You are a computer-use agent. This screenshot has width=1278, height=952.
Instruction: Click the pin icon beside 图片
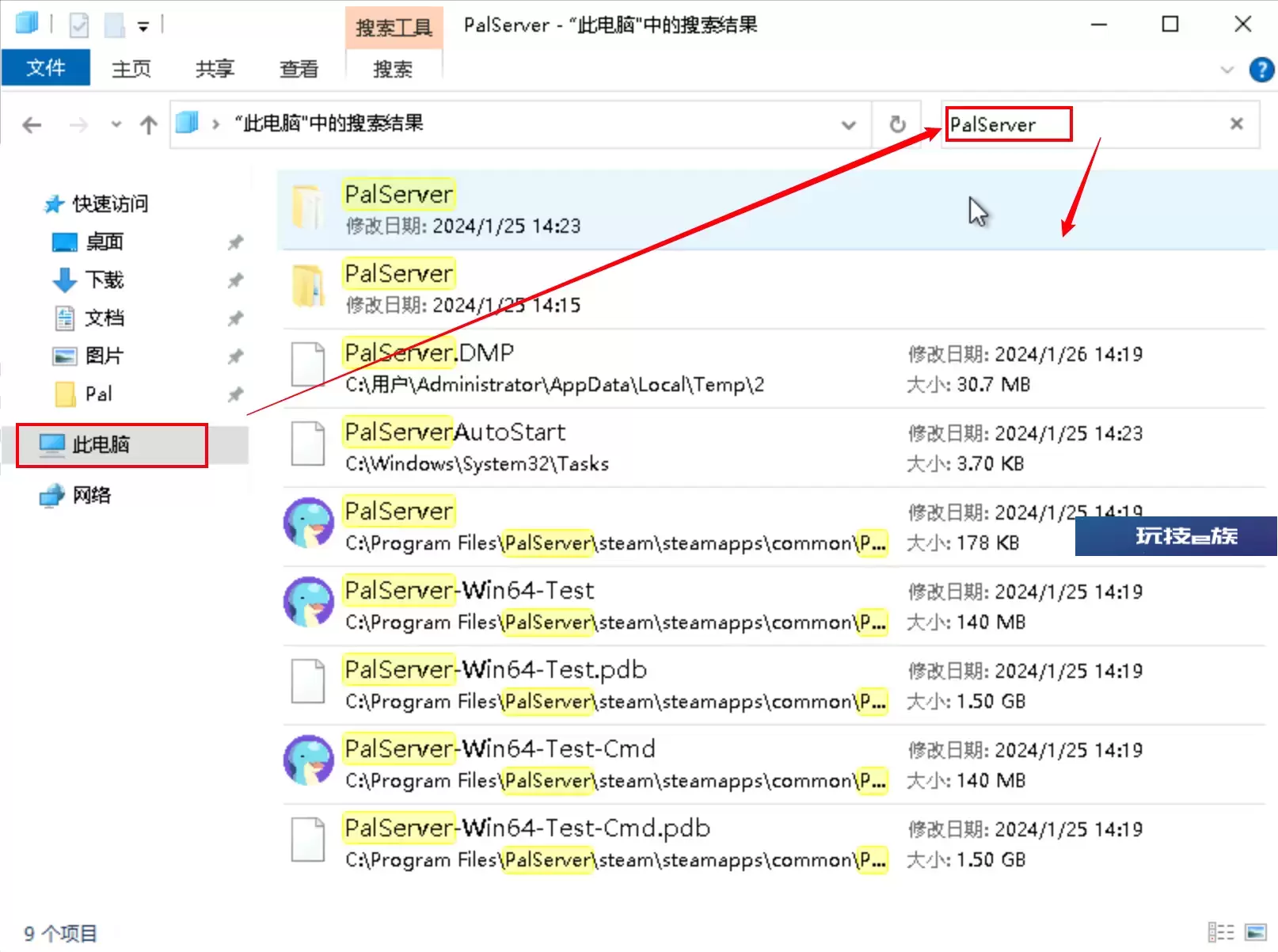point(235,356)
